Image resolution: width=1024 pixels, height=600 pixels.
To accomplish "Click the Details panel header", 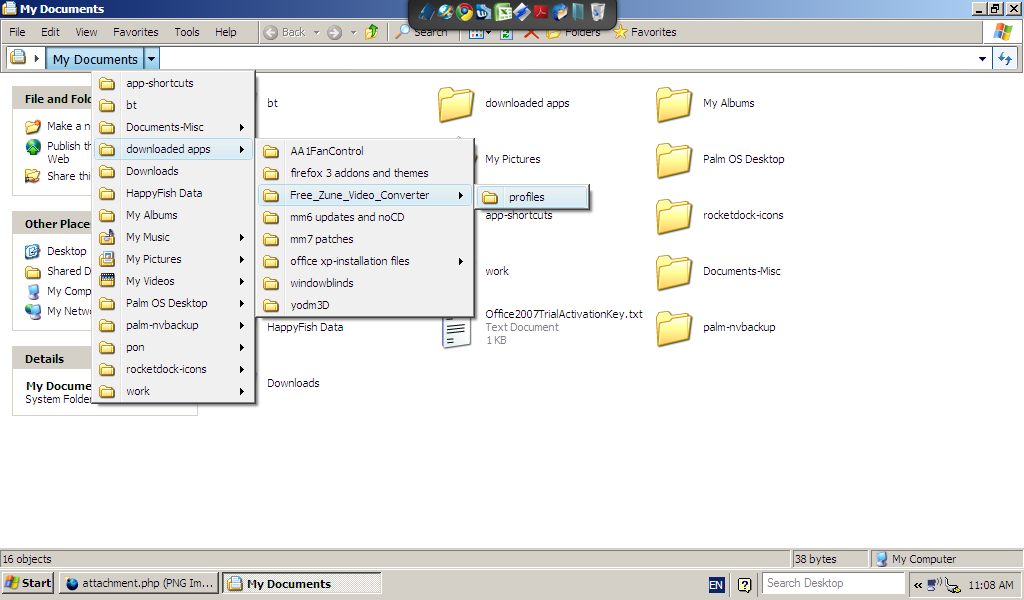I will point(52,359).
